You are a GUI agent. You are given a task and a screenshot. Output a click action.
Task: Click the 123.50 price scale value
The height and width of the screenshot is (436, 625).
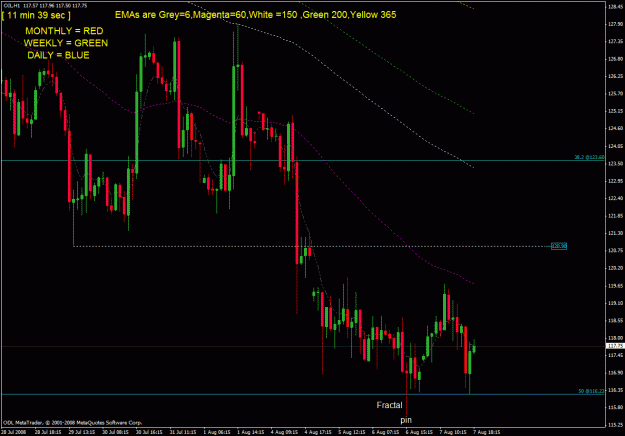coord(616,164)
